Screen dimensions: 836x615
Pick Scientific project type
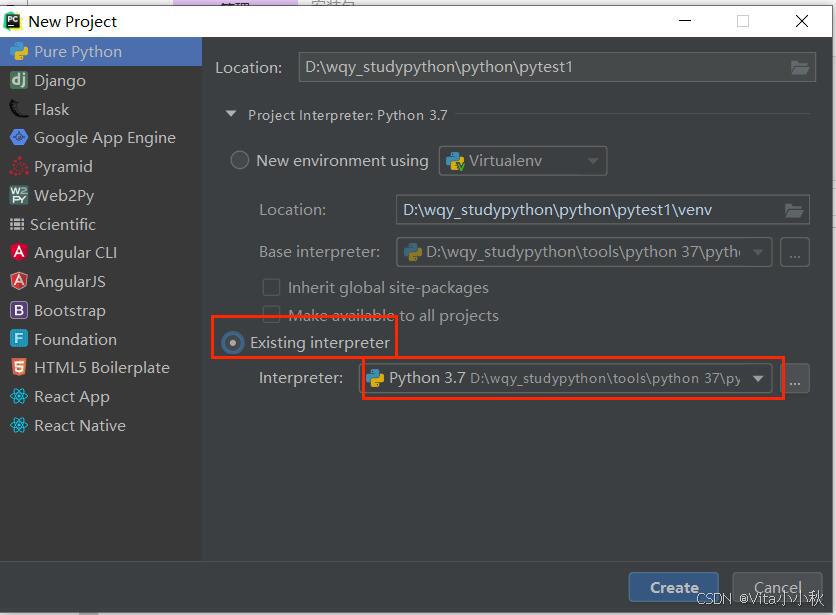[101, 224]
